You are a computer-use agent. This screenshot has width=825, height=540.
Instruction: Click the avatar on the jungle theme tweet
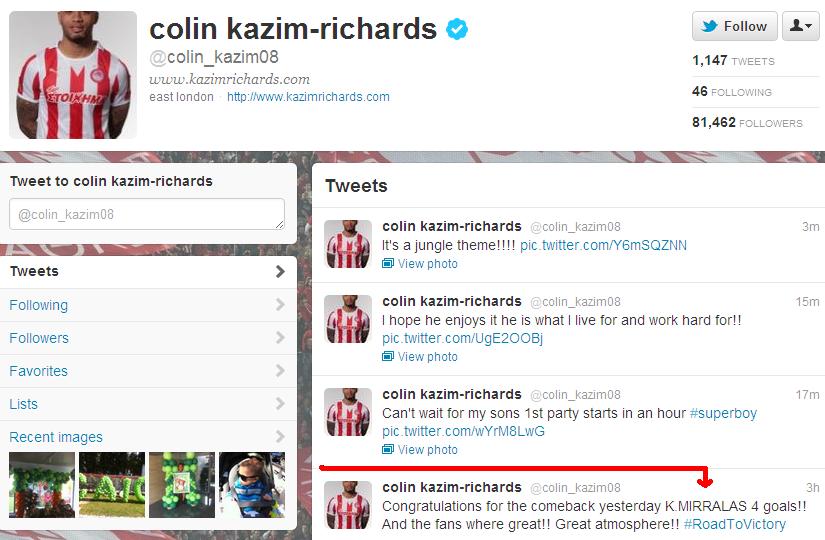click(x=347, y=244)
